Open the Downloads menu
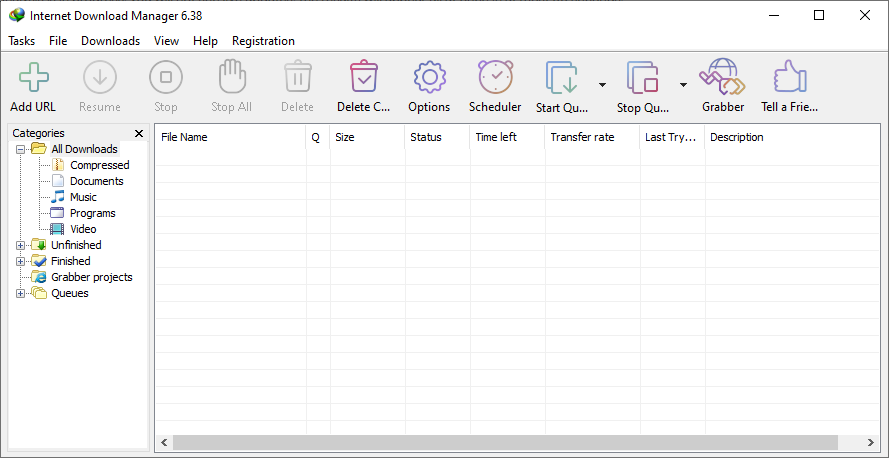Viewport: 889px width, 458px height. [x=111, y=41]
